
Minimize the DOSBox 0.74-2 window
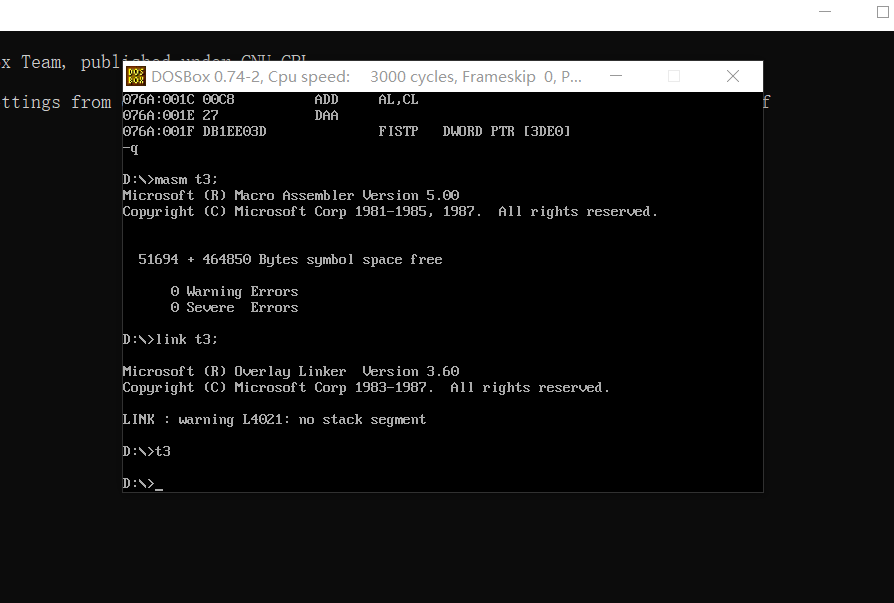(x=616, y=76)
